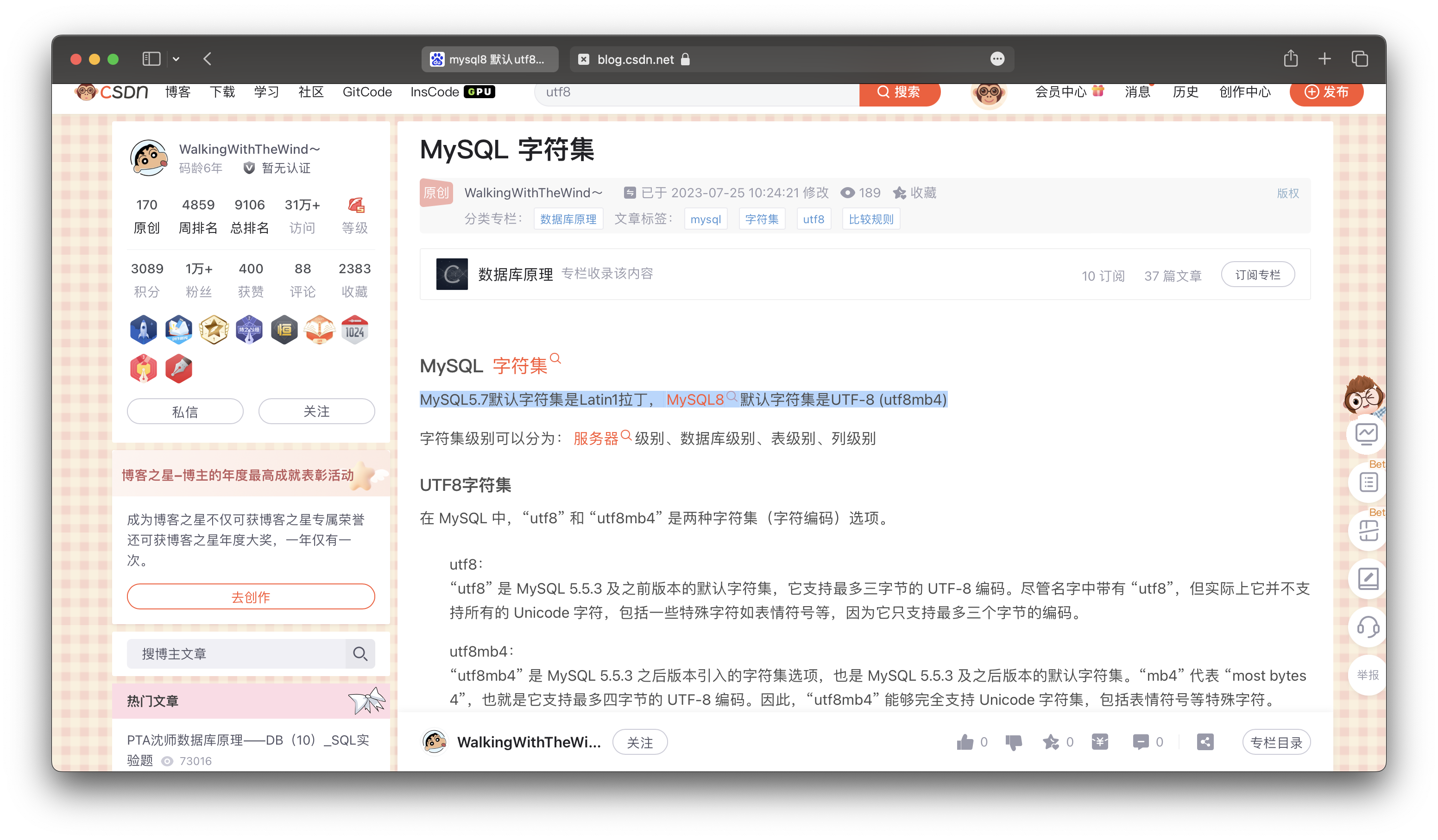
Task: Like the article with thumbs-up
Action: click(x=965, y=742)
